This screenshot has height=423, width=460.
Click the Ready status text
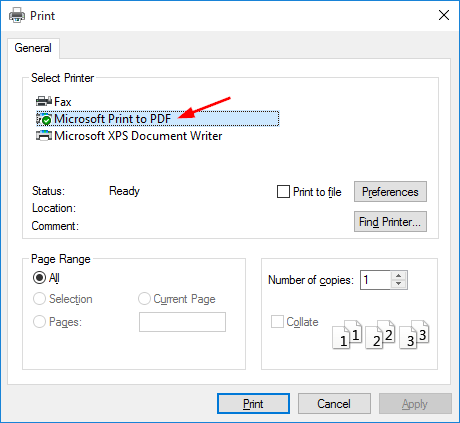124,191
